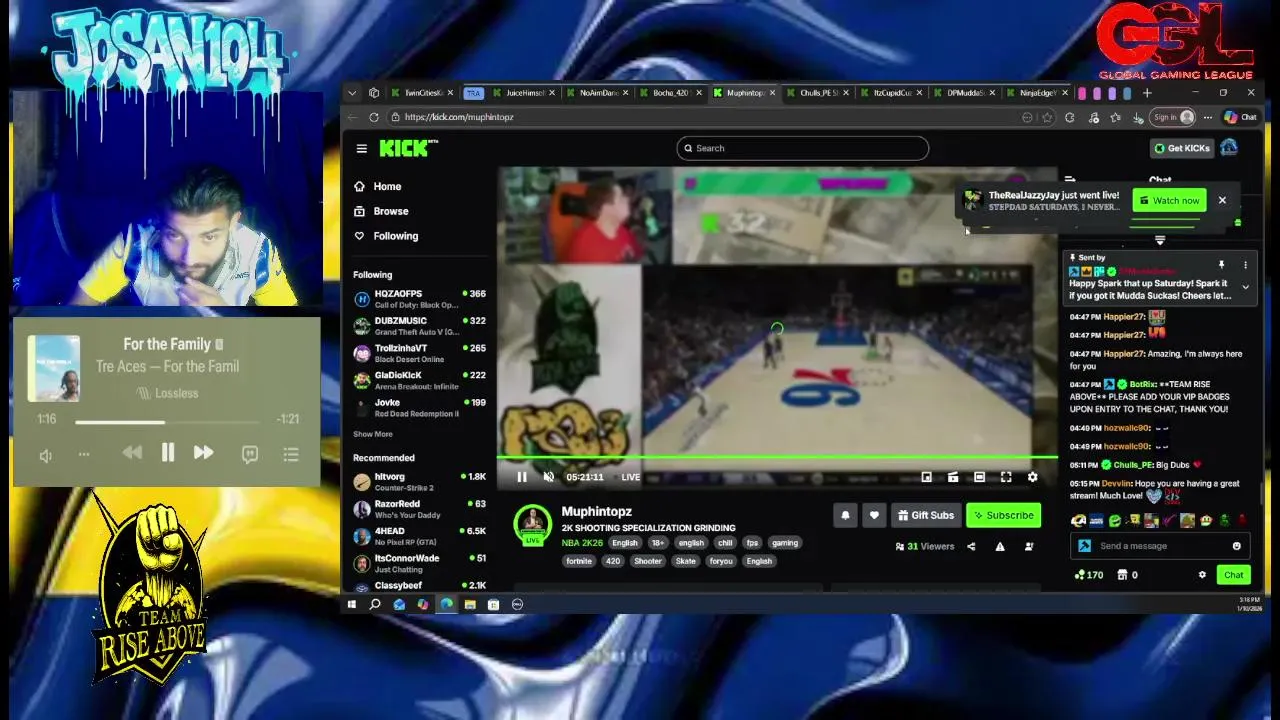The width and height of the screenshot is (1280, 720).
Task: Focus the Send a message chat input
Action: click(x=1159, y=546)
